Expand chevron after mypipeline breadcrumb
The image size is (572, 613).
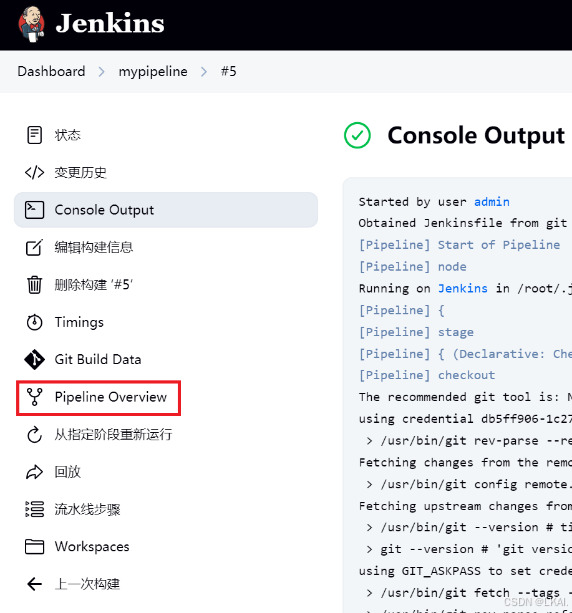(204, 72)
